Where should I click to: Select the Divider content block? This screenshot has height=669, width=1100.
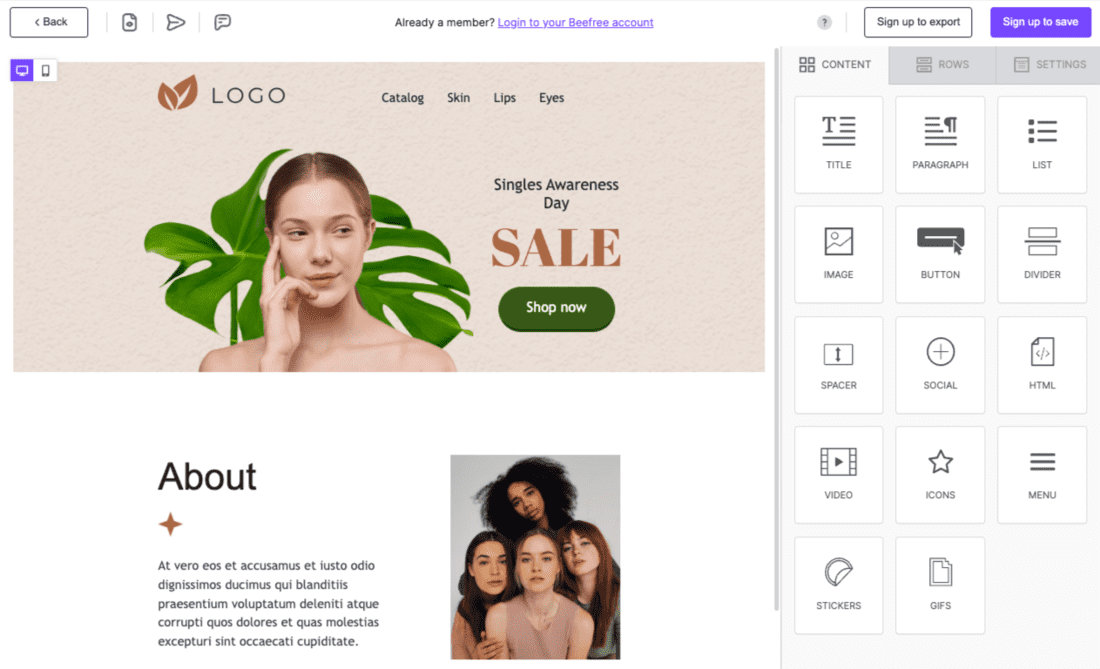point(1042,255)
